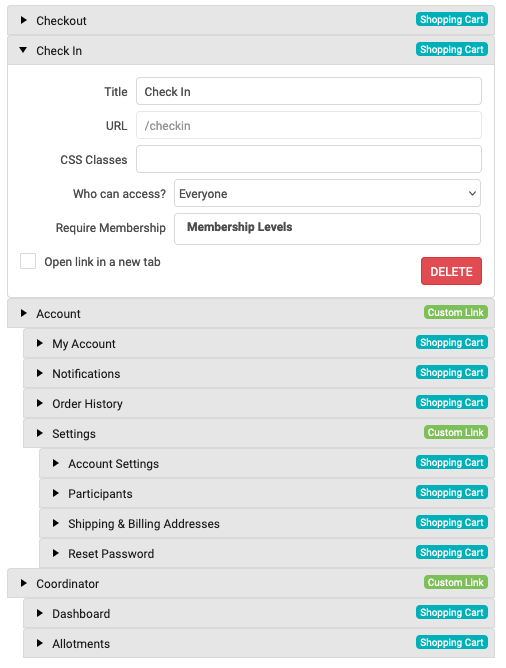Click the 'Who can access?' label
506x668 pixels.
(x=119, y=194)
